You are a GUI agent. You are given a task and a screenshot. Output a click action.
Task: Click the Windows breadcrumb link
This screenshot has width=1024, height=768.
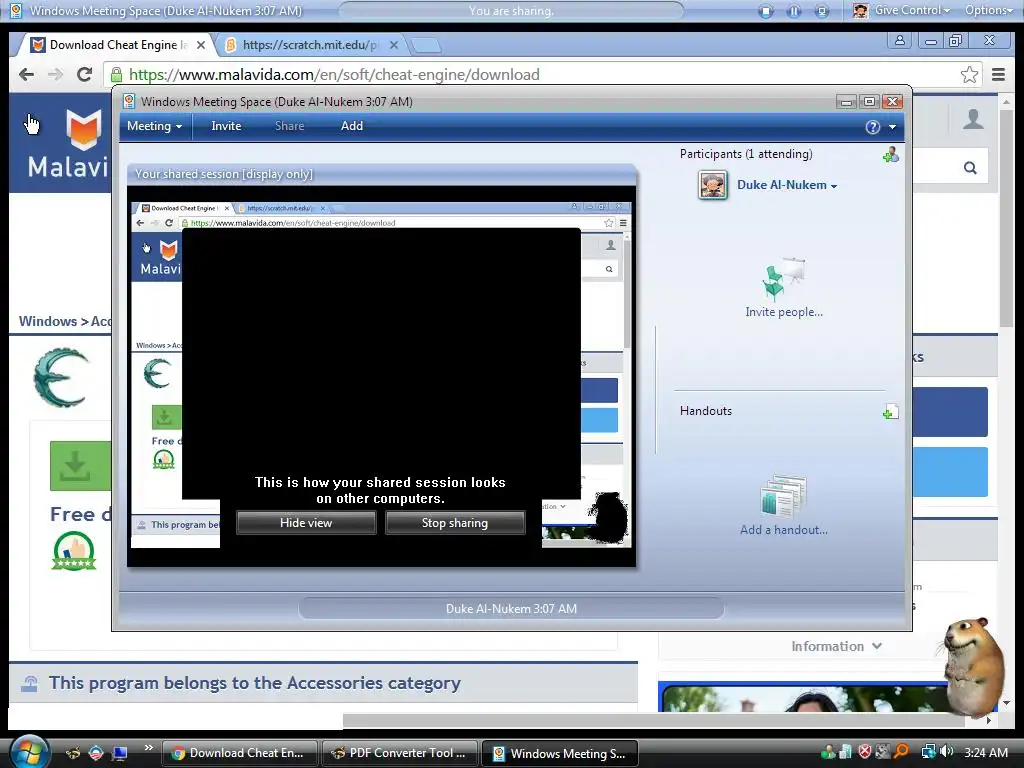[48, 321]
